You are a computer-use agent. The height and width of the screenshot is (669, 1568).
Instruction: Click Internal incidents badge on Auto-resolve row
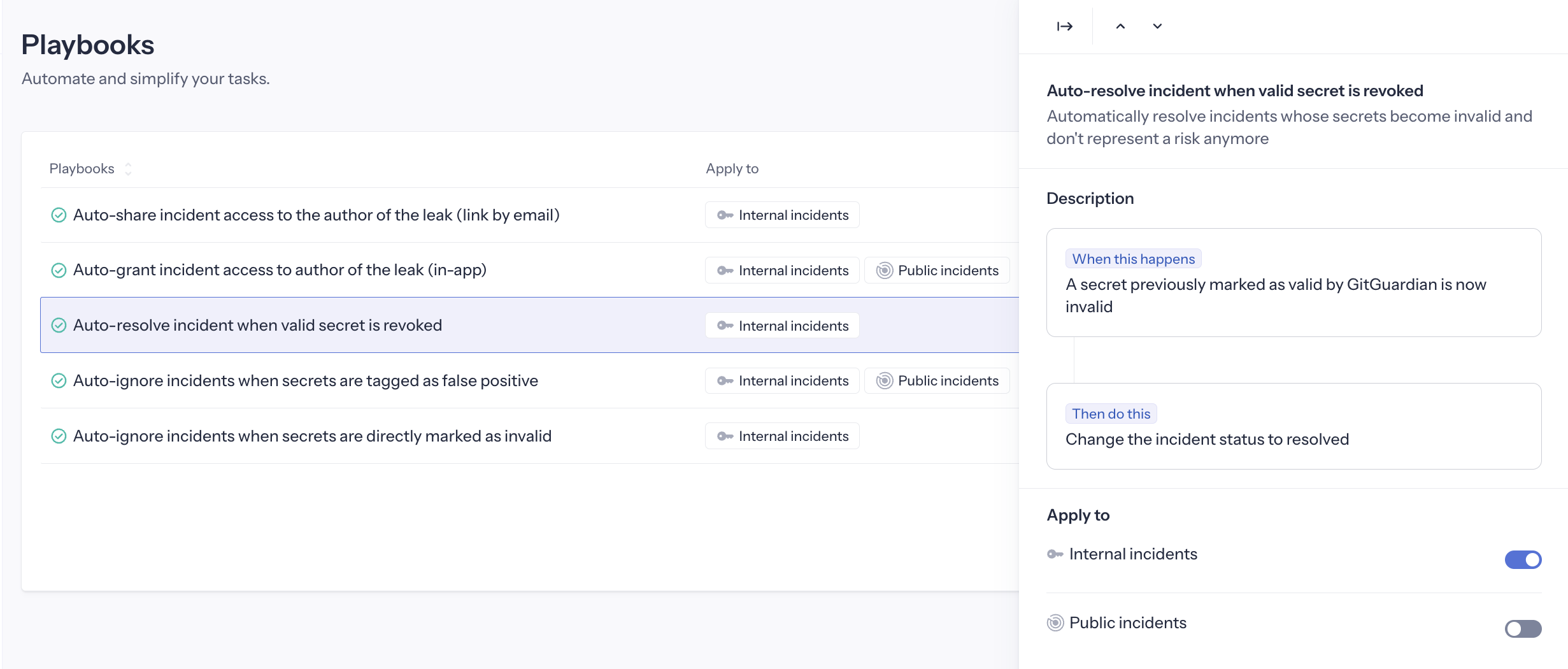[782, 326]
